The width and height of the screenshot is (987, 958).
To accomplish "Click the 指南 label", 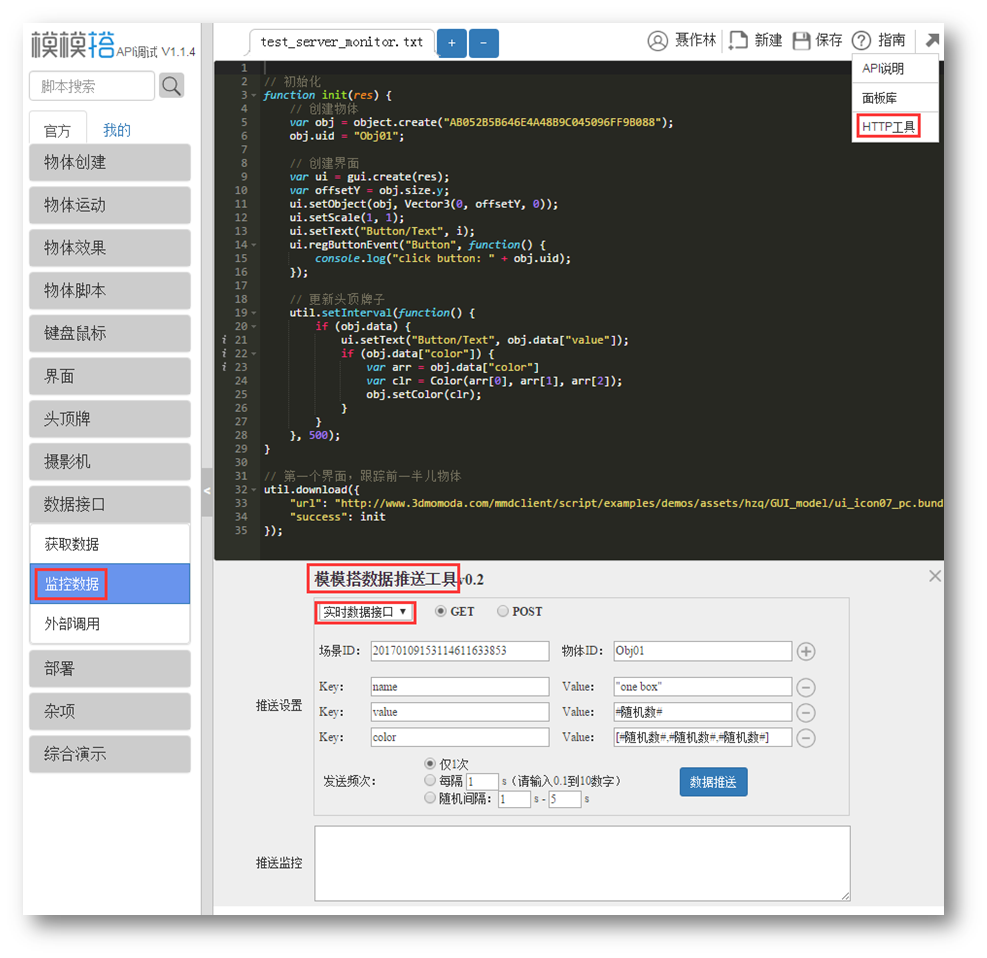I will [891, 41].
